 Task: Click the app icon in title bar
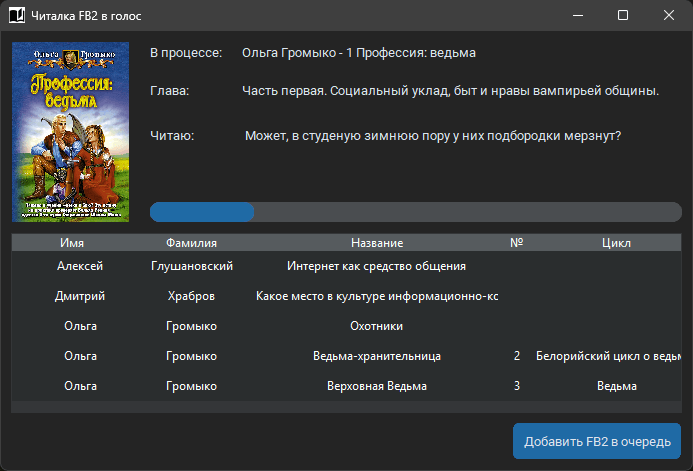tap(16, 15)
